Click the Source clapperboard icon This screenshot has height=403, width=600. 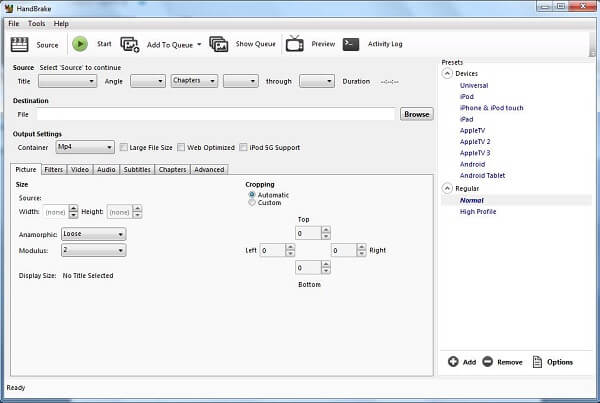(x=19, y=44)
